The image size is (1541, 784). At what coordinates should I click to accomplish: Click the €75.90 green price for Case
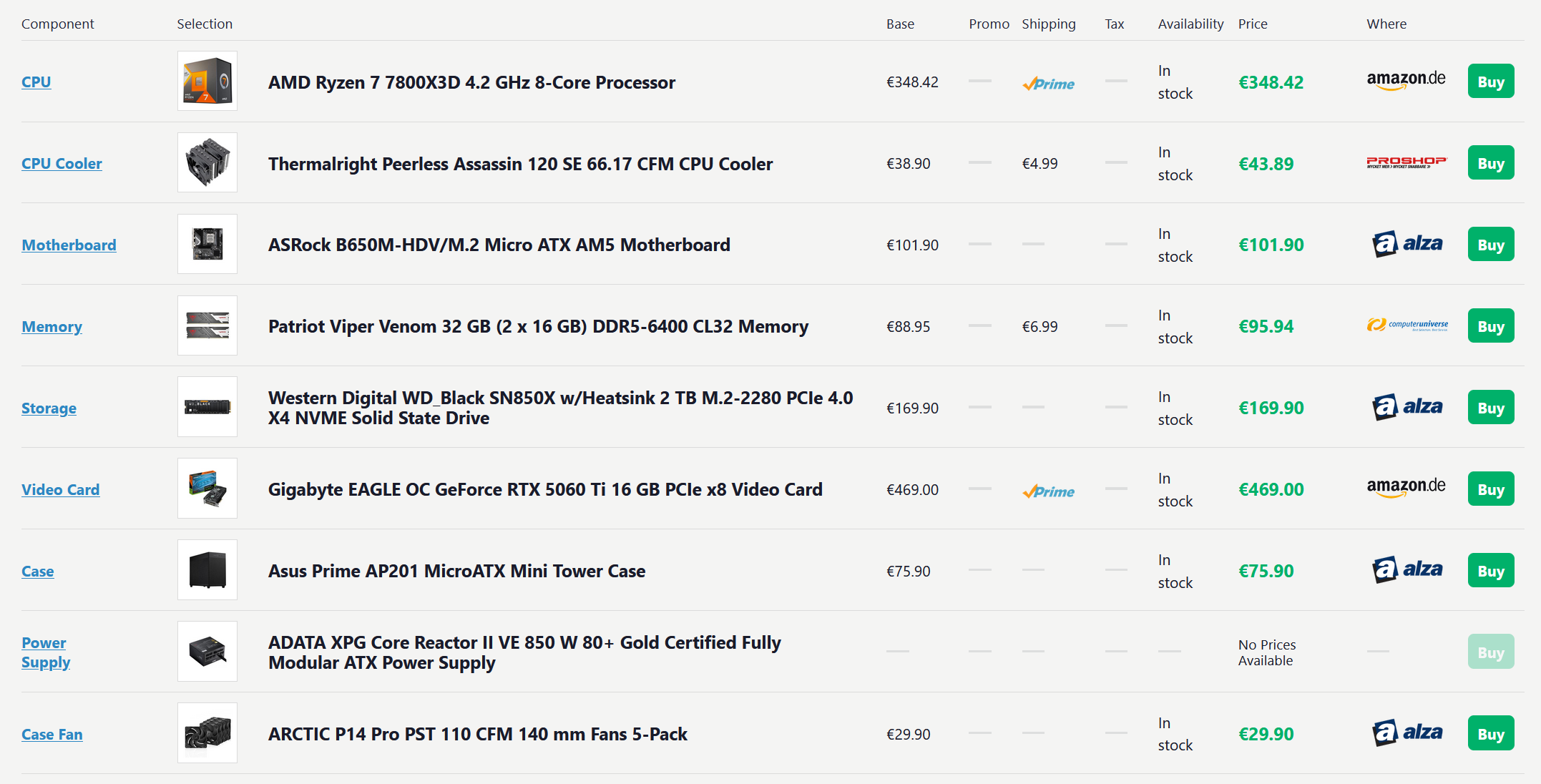point(1266,572)
